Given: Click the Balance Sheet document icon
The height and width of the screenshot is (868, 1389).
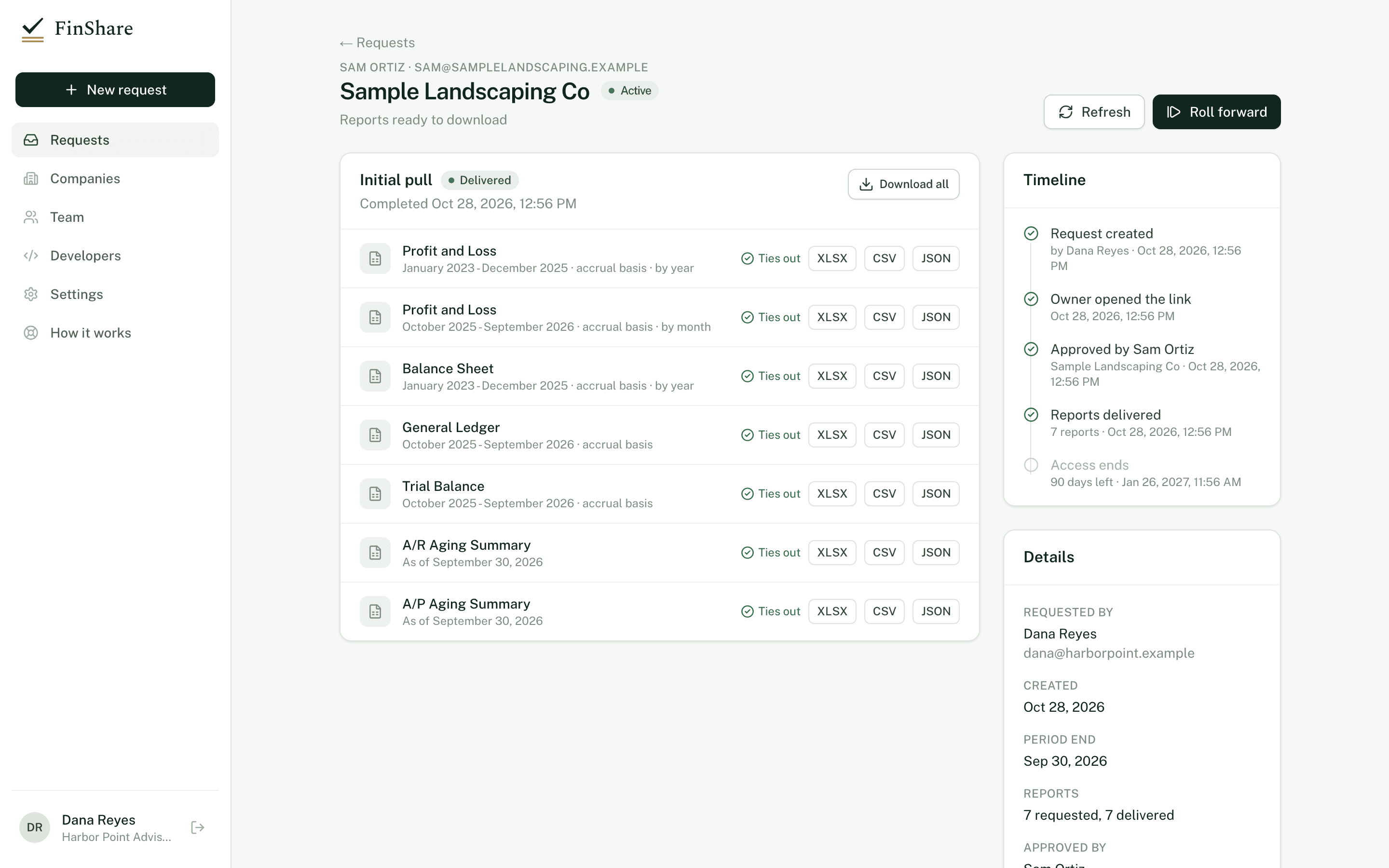Looking at the screenshot, I should [375, 376].
